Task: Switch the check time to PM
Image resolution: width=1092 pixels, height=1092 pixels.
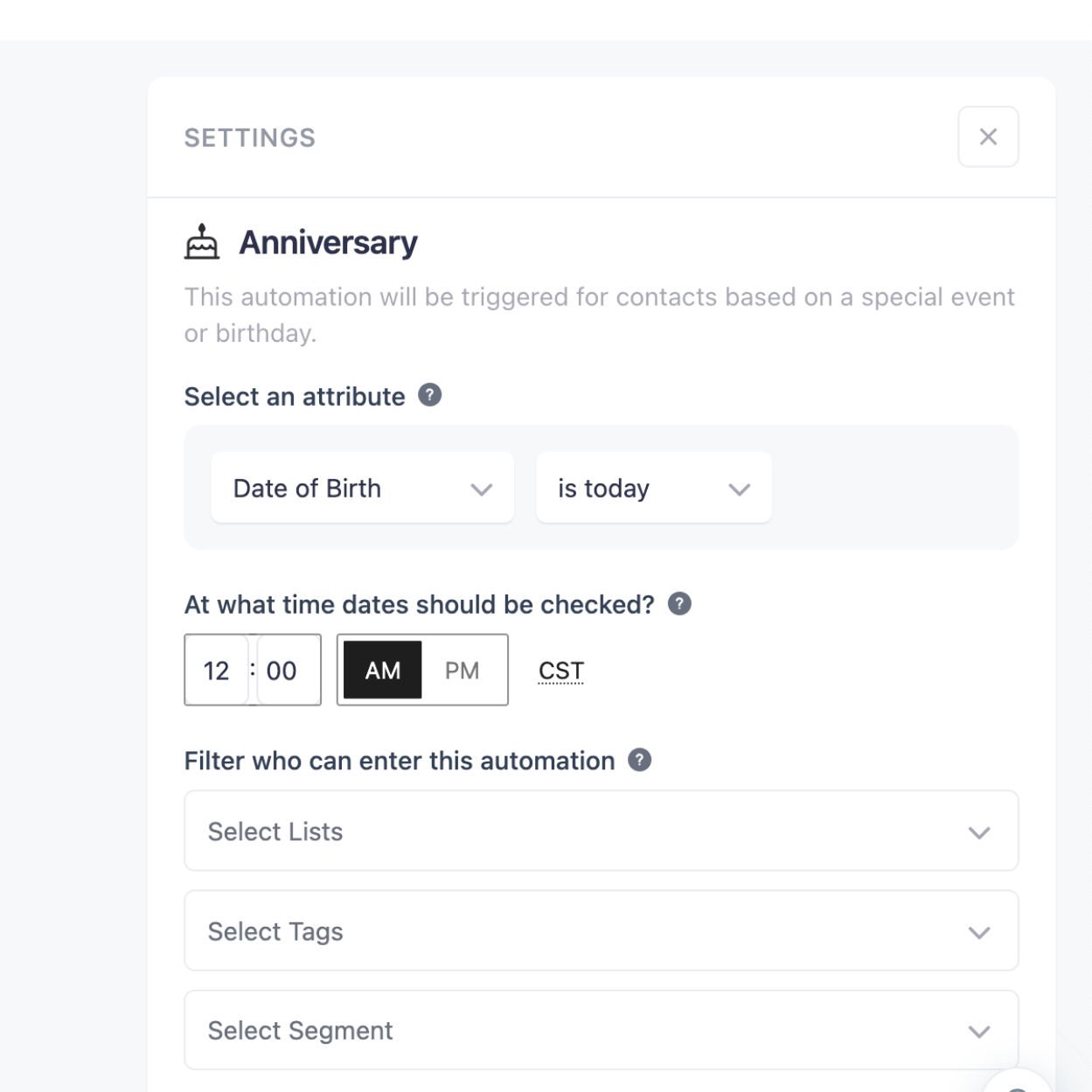Action: pos(464,670)
